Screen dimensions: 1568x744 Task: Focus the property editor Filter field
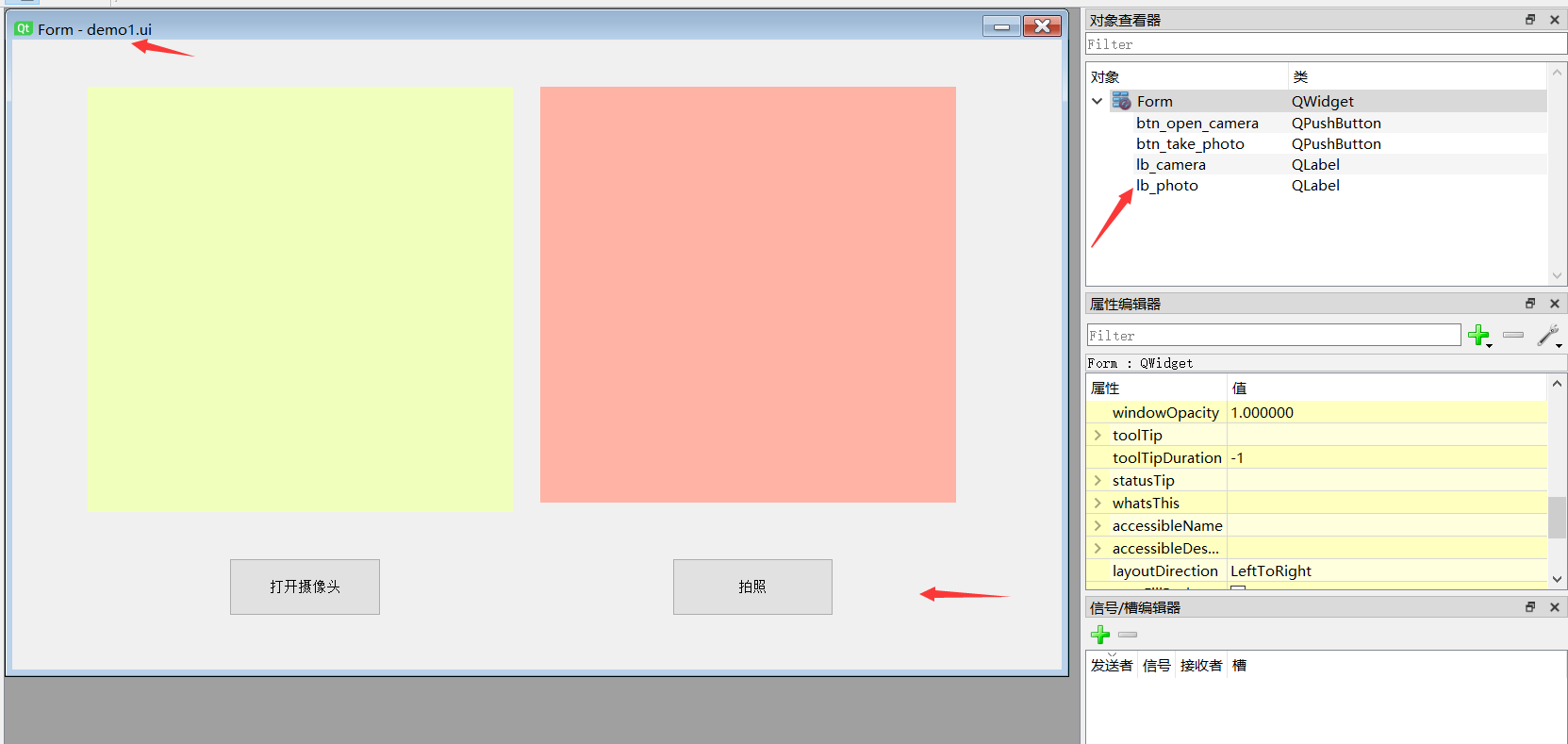click(1273, 335)
